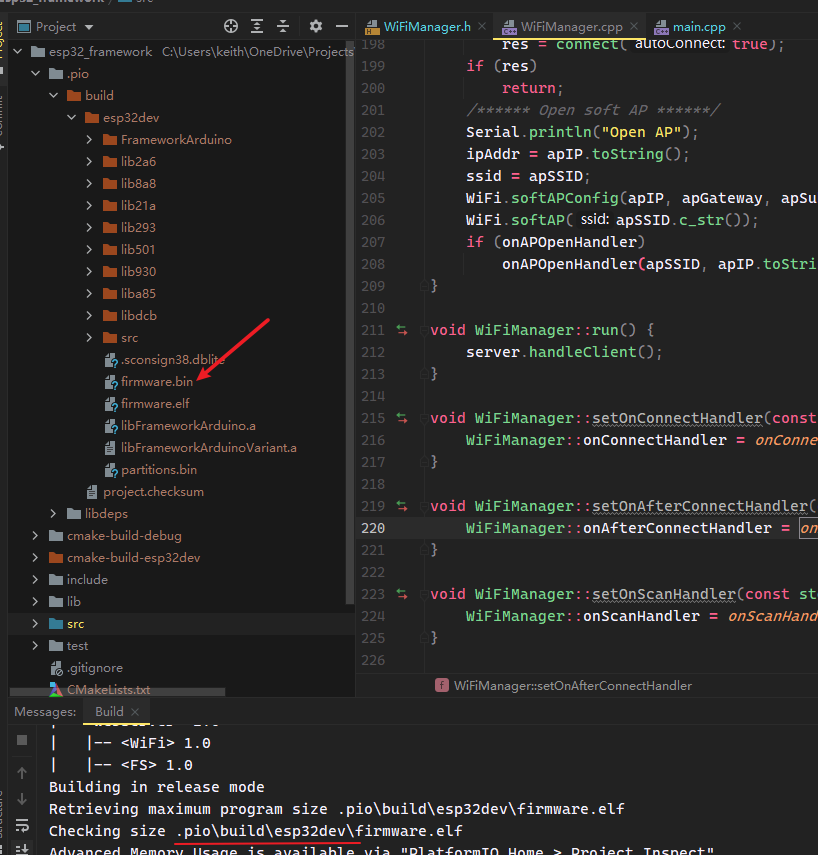
Task: Click gutter navigation icon at line 223
Action: [402, 594]
